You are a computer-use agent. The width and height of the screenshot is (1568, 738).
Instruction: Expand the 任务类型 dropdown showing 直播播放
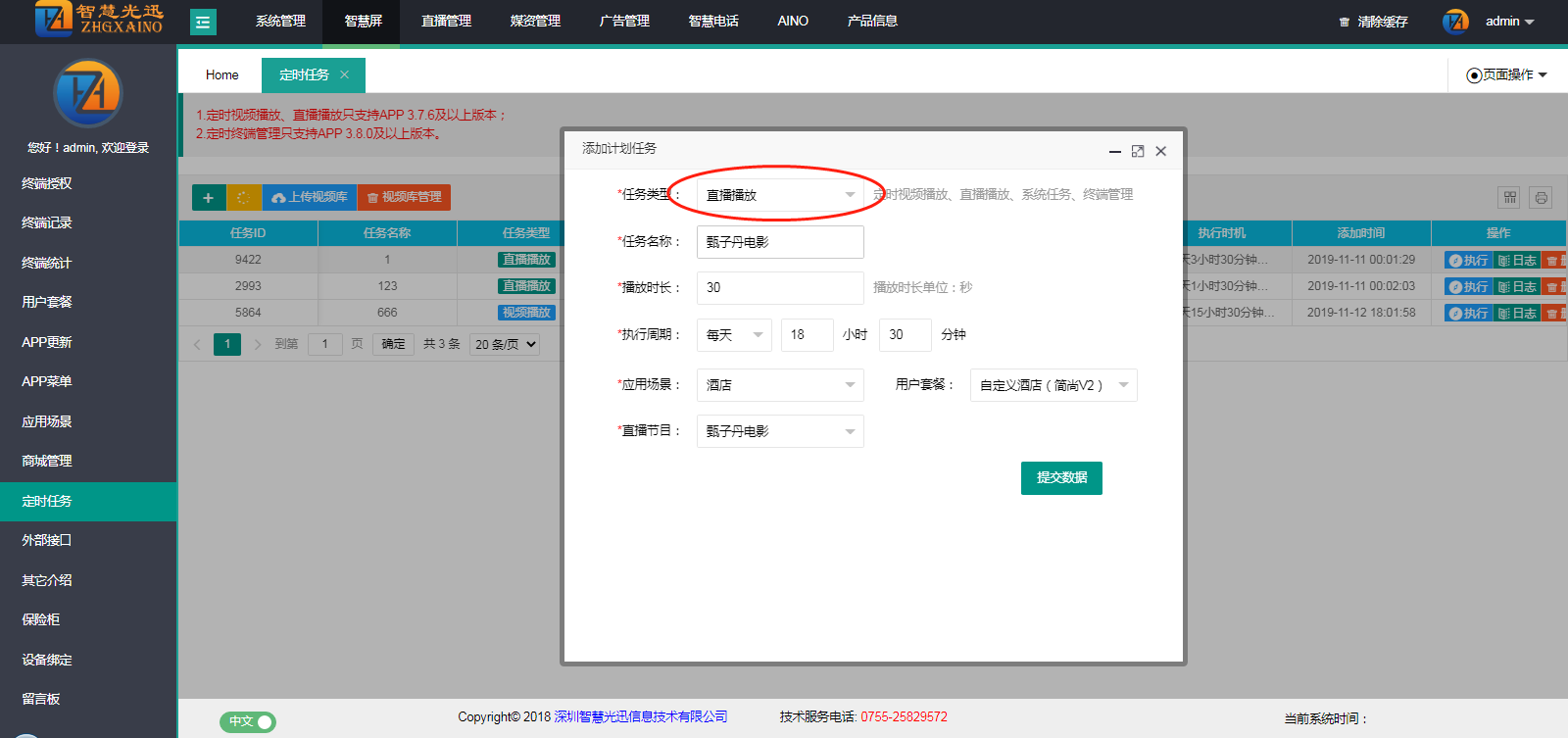pos(779,195)
